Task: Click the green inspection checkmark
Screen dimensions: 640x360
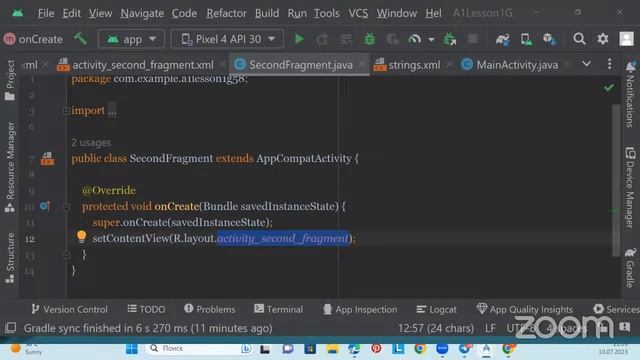Action: coord(609,88)
